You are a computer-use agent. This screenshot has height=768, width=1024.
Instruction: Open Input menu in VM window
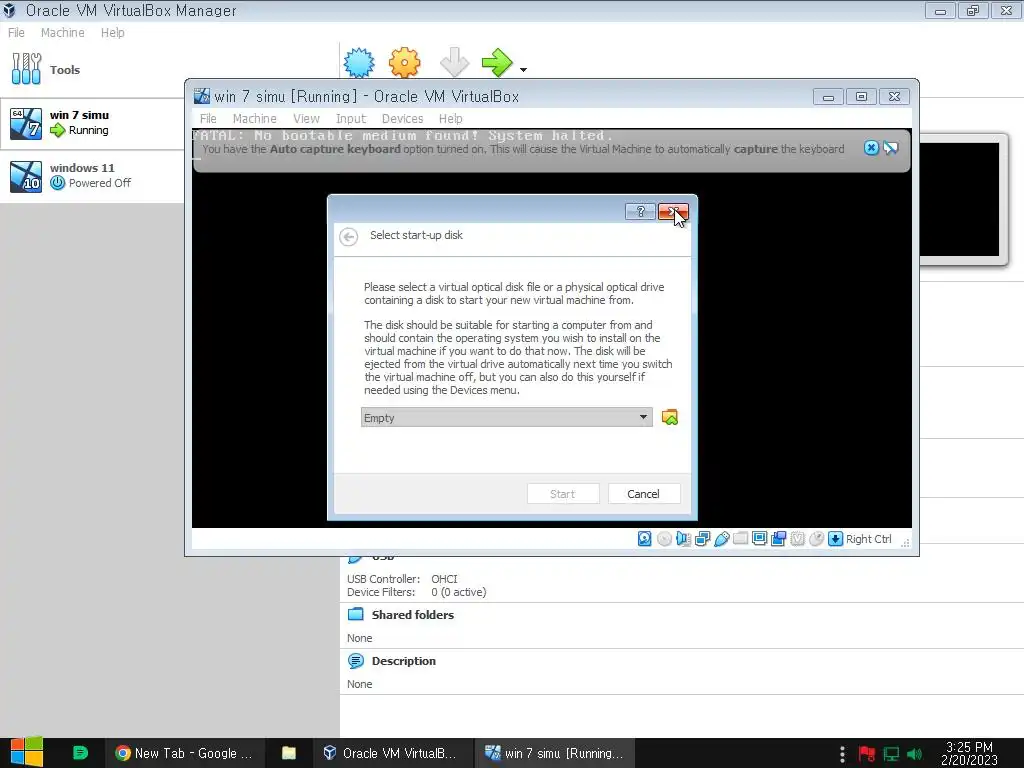(x=351, y=119)
